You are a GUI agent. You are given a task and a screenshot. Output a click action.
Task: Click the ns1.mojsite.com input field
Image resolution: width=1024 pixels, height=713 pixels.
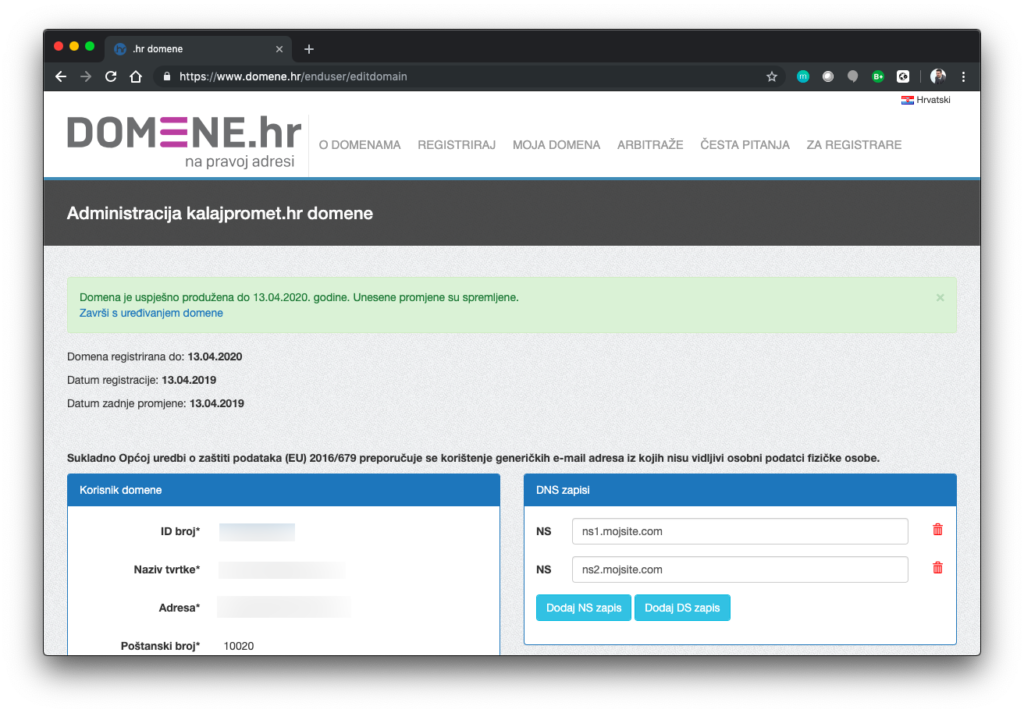point(739,531)
